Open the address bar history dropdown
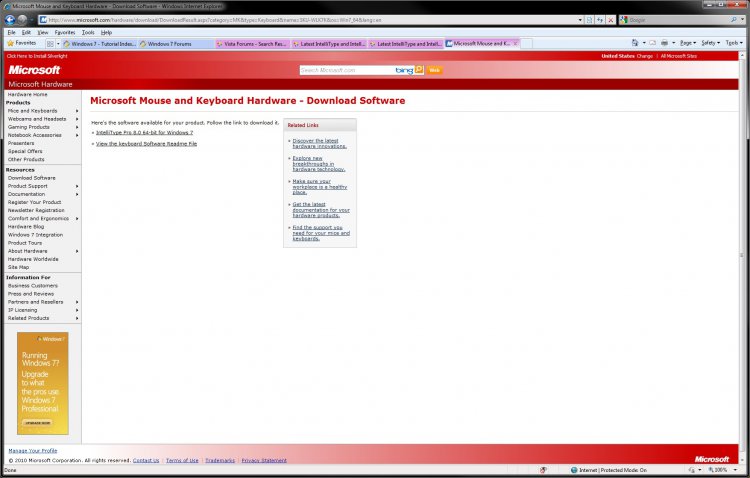This screenshot has width=750, height=478. coord(580,20)
